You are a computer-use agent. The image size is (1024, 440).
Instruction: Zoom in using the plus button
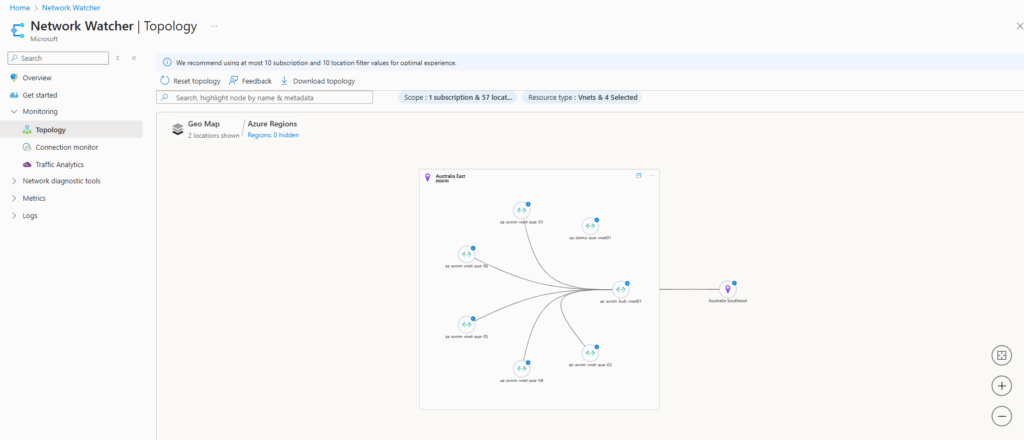point(1001,386)
